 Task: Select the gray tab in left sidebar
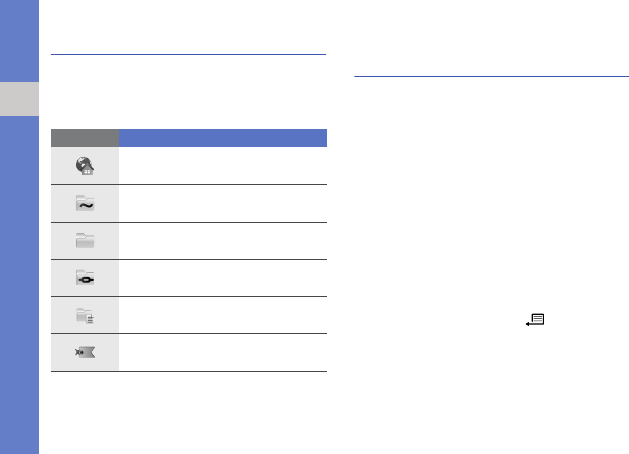tap(19, 99)
